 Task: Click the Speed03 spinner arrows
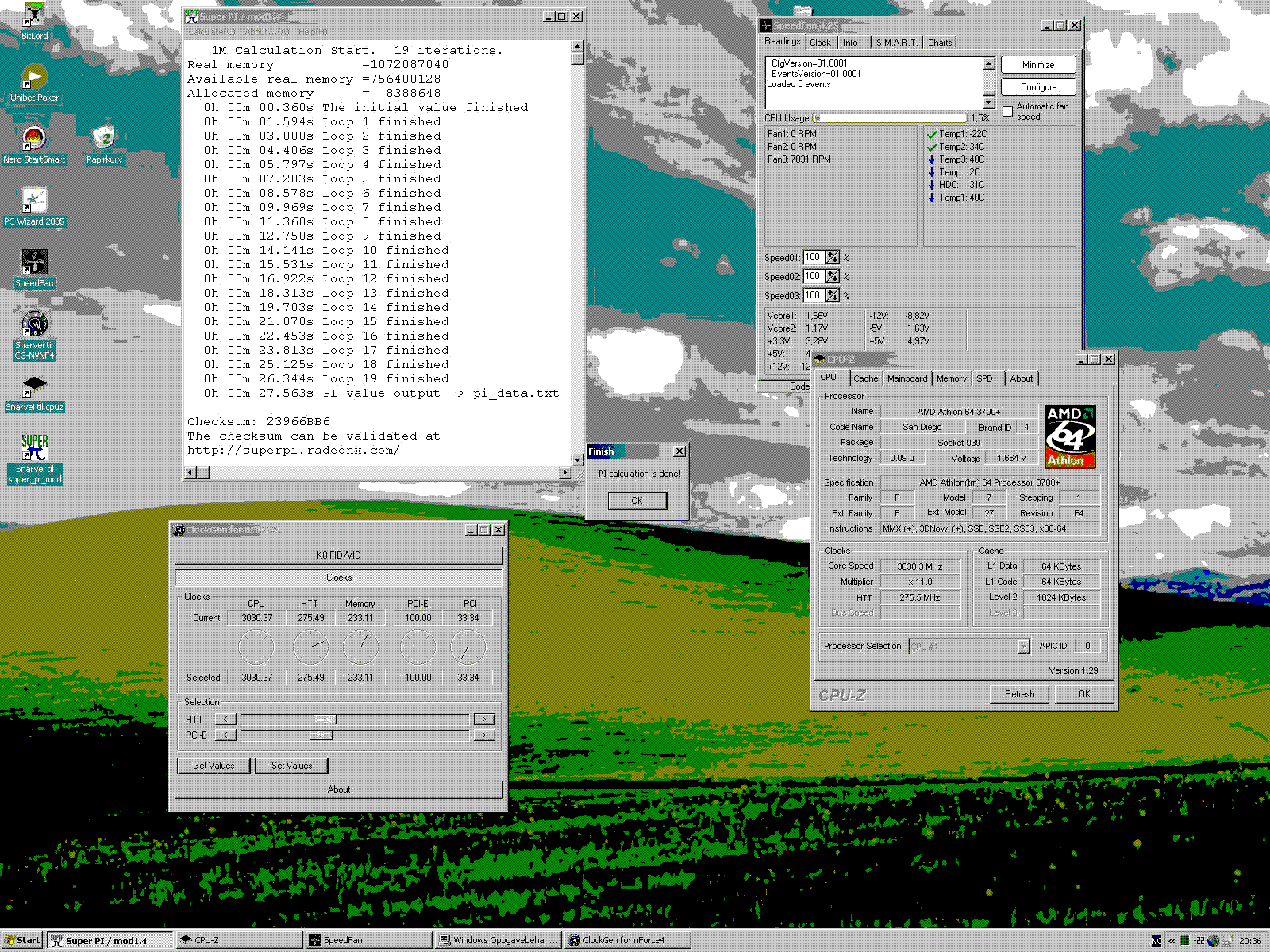[832, 296]
